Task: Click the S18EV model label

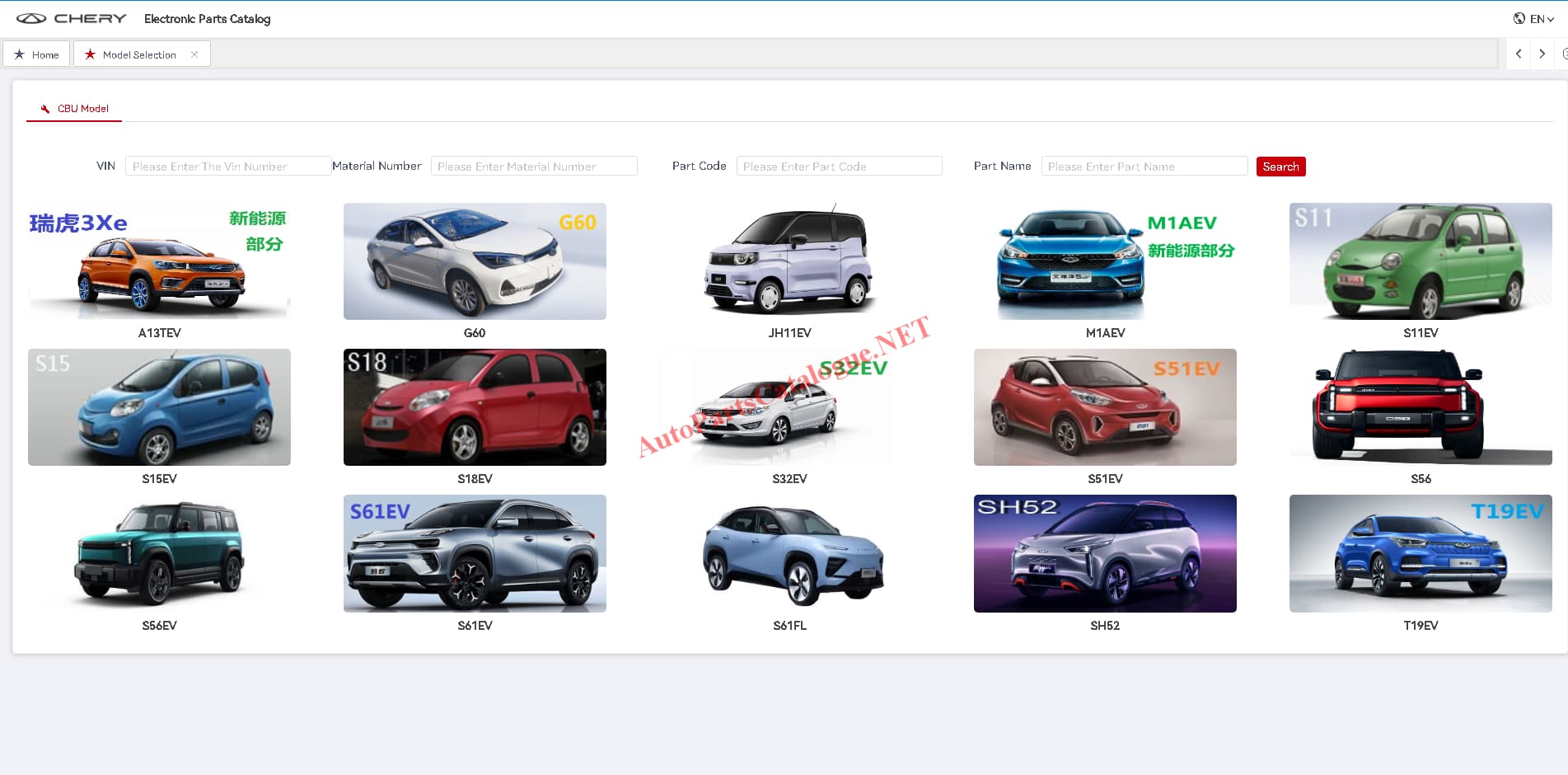Action: (x=475, y=479)
